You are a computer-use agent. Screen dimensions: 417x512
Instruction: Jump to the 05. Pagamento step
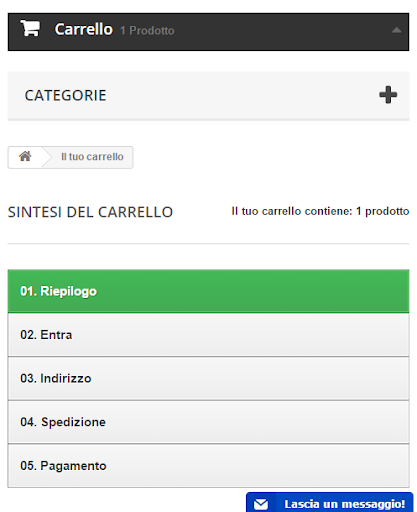pos(208,466)
